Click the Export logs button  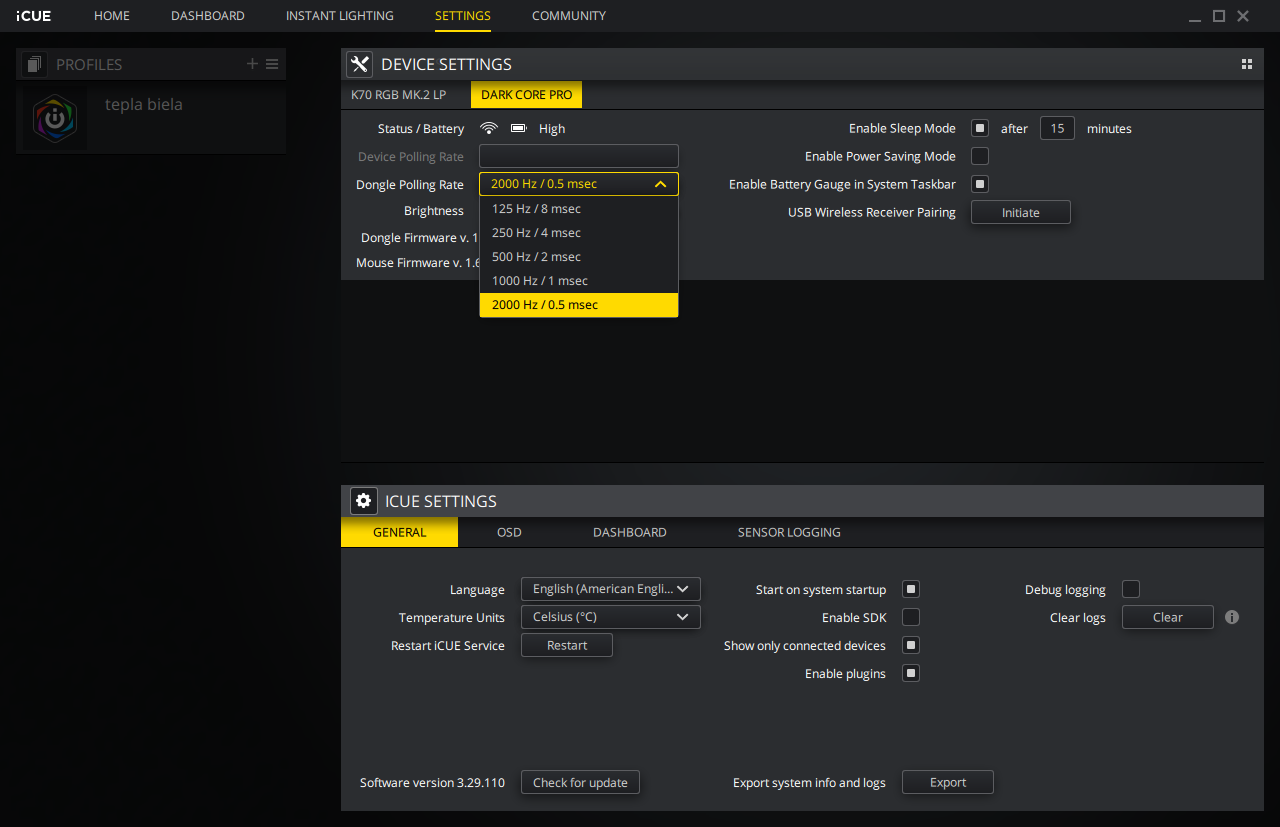point(948,782)
